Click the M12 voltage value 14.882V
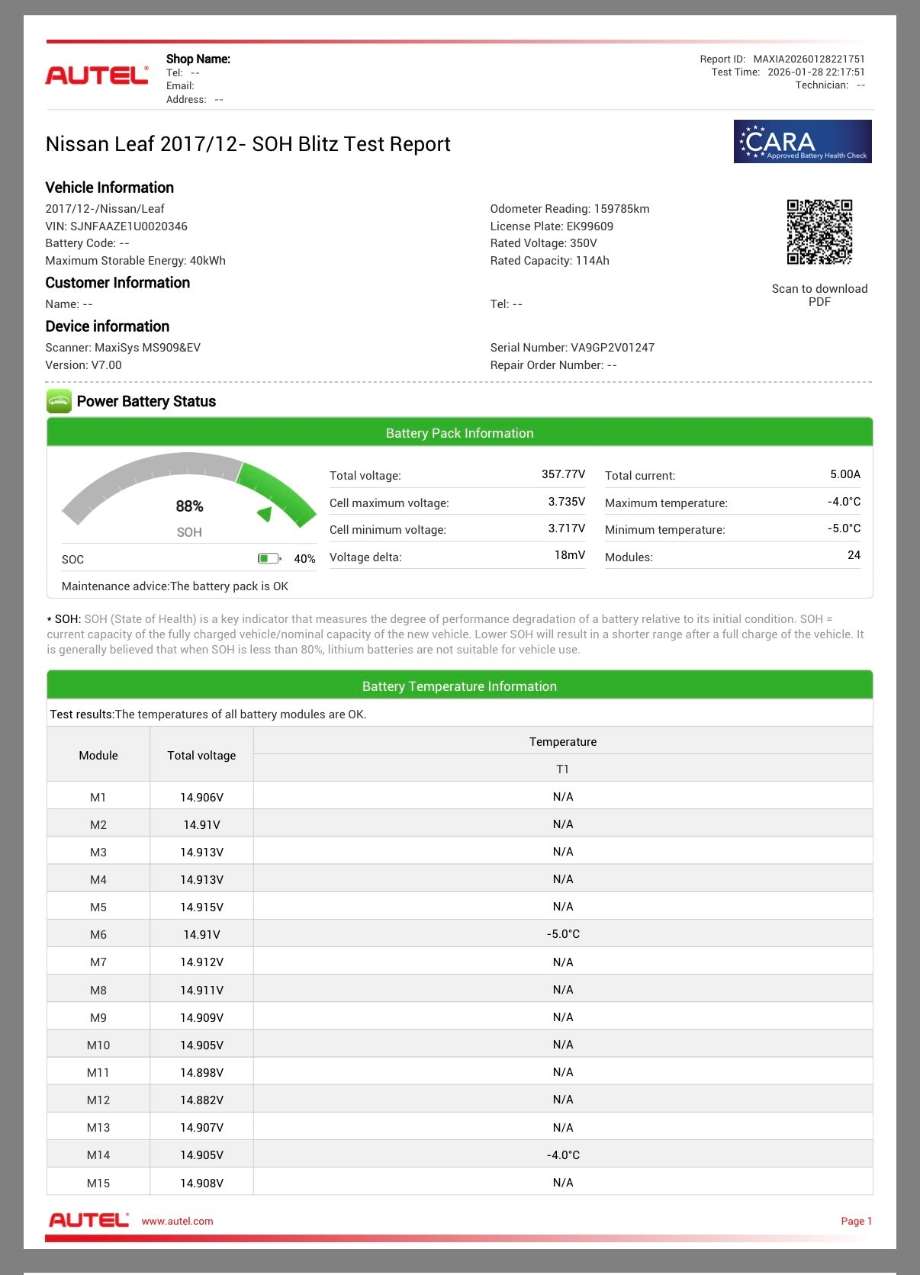This screenshot has width=920, height=1275. tap(202, 1100)
